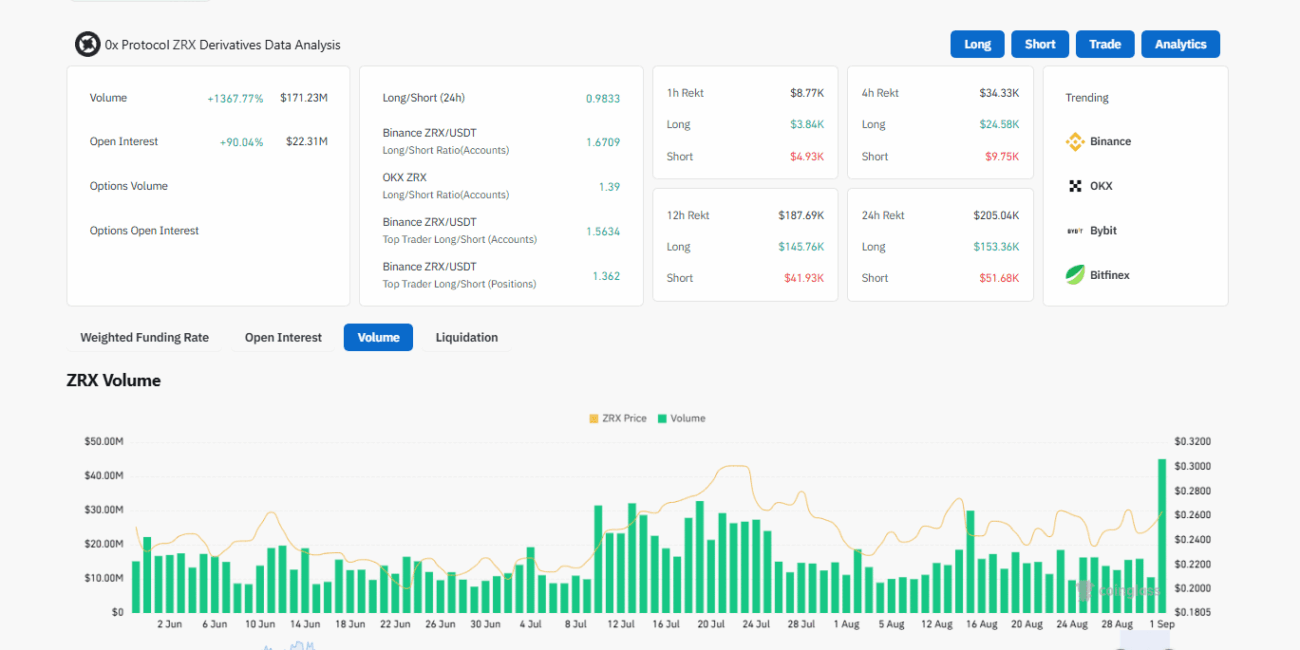Click OKX ZRX ratio value 1.39
This screenshot has height=650, width=1300.
(609, 187)
